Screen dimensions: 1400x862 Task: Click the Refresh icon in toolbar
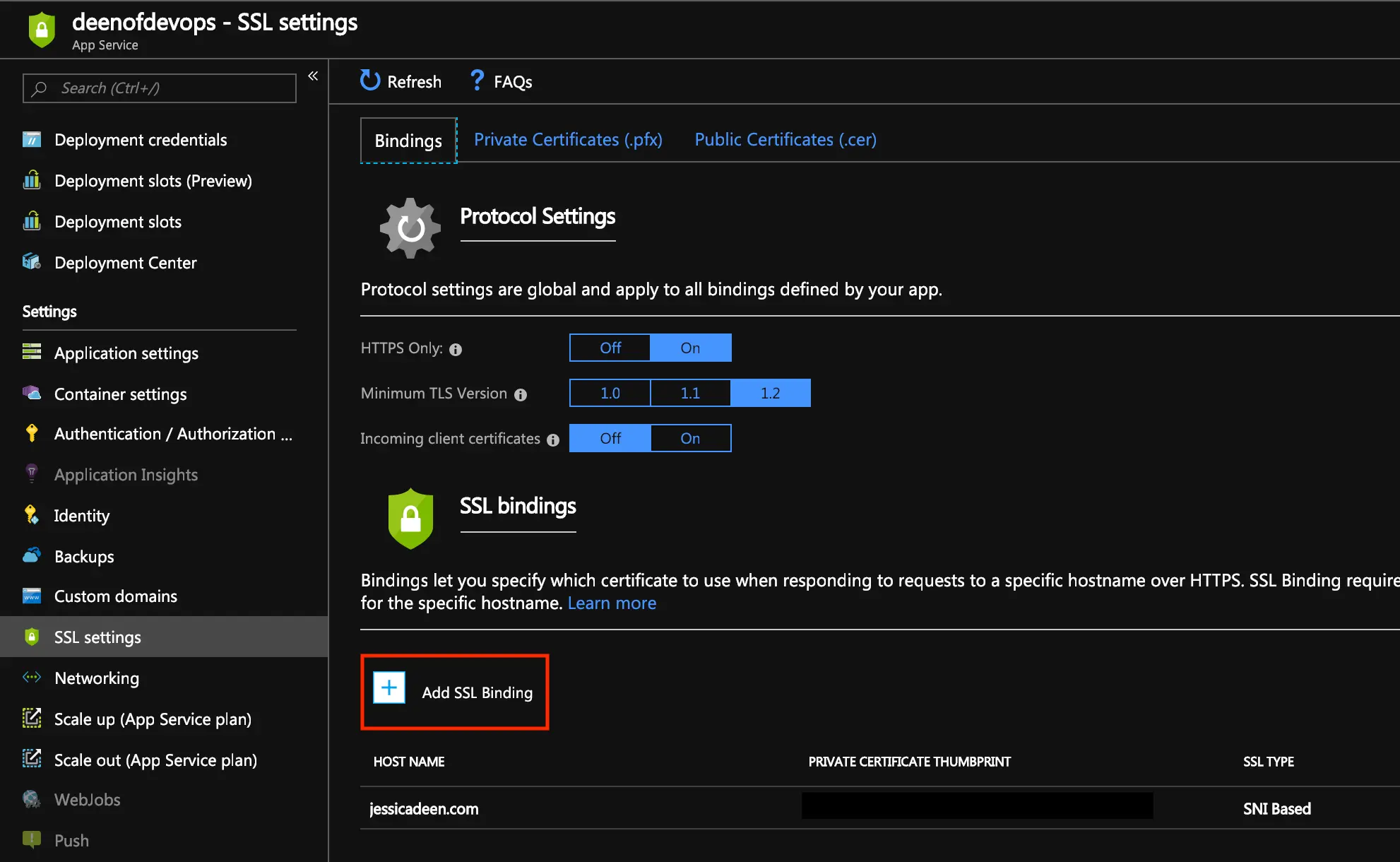[370, 81]
